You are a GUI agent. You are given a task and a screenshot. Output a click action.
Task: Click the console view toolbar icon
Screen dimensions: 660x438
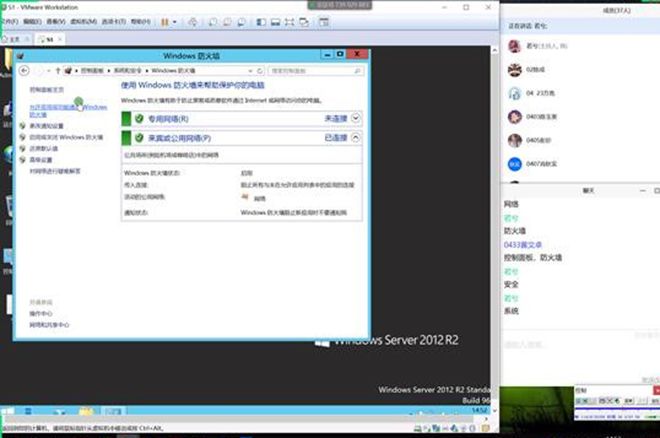pos(324,22)
